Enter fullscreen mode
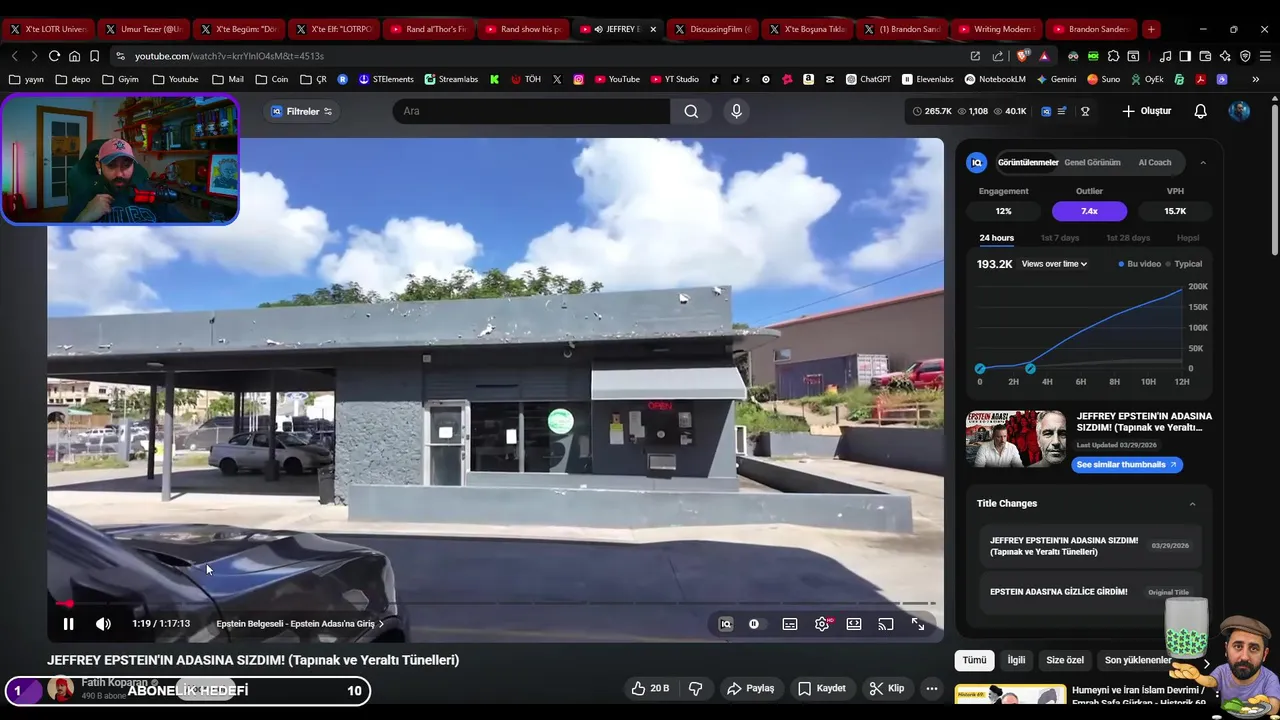Screen dimensions: 1280x720 pyautogui.click(x=918, y=624)
